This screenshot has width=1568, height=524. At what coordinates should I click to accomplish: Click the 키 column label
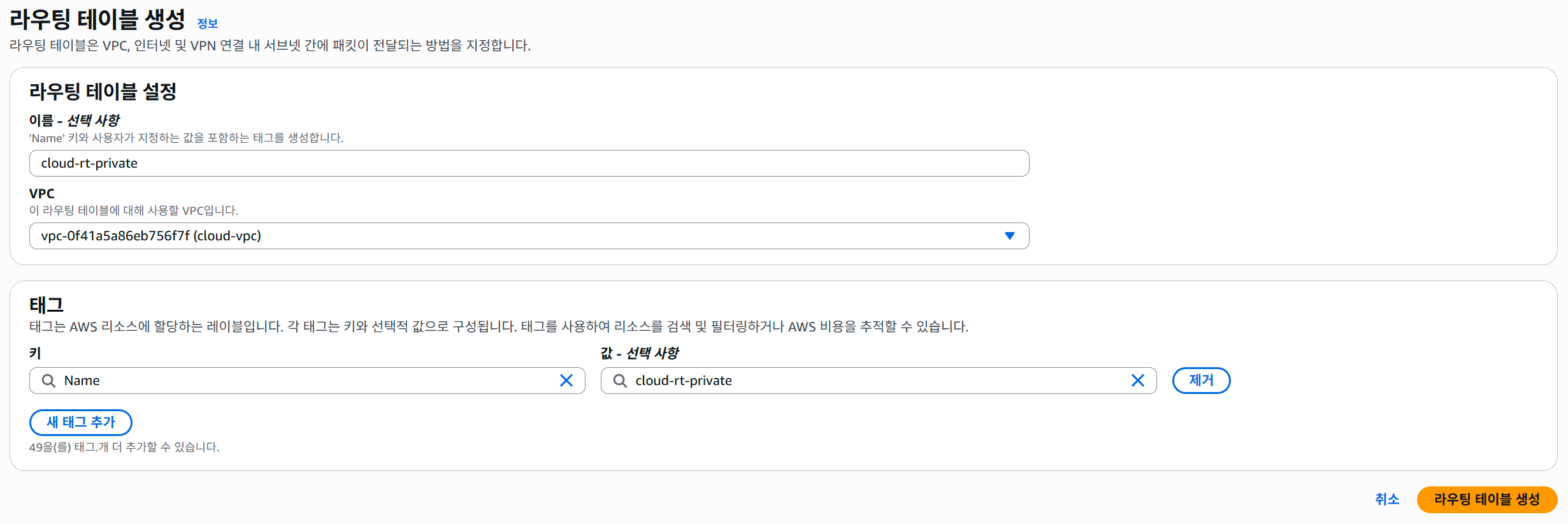pyautogui.click(x=35, y=353)
